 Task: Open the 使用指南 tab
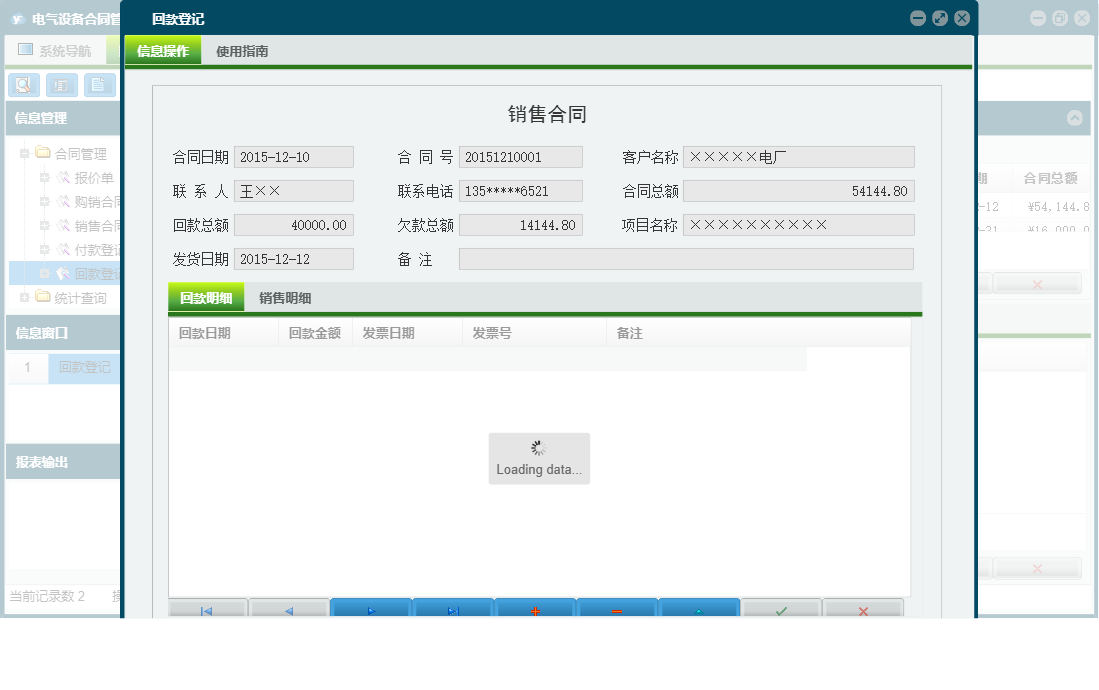pyautogui.click(x=243, y=50)
